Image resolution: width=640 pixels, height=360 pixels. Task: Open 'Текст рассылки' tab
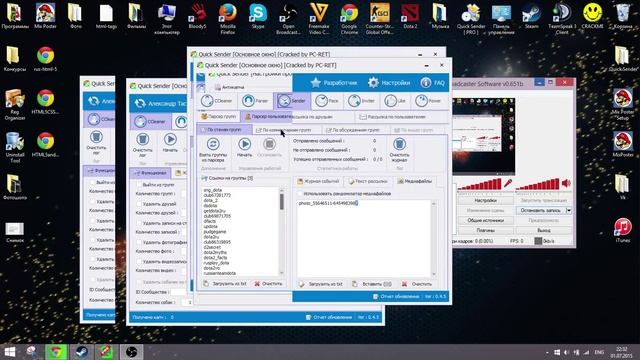367,181
